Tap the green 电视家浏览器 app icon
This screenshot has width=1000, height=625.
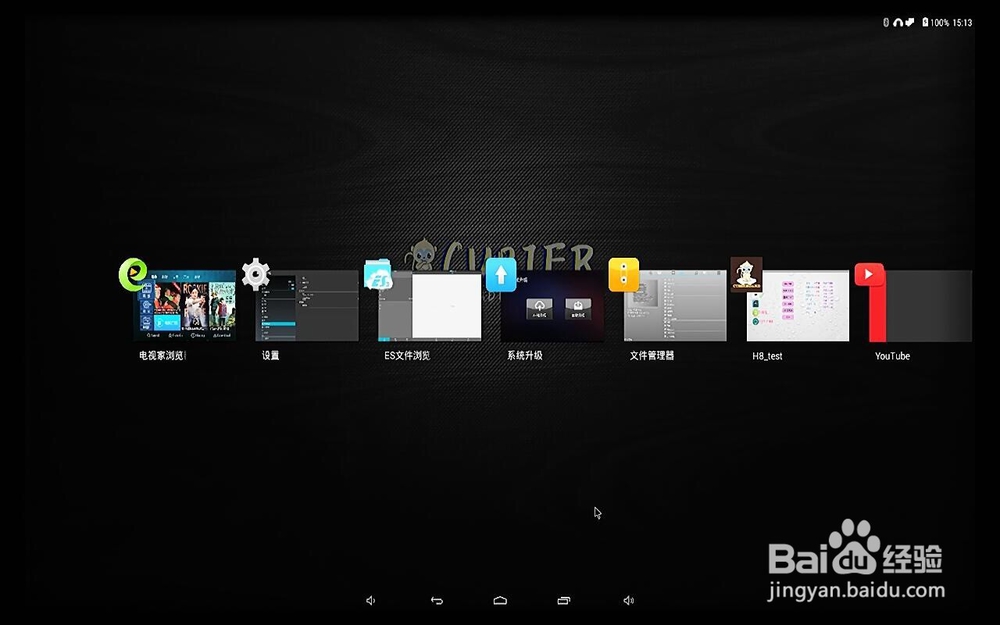click(x=133, y=275)
